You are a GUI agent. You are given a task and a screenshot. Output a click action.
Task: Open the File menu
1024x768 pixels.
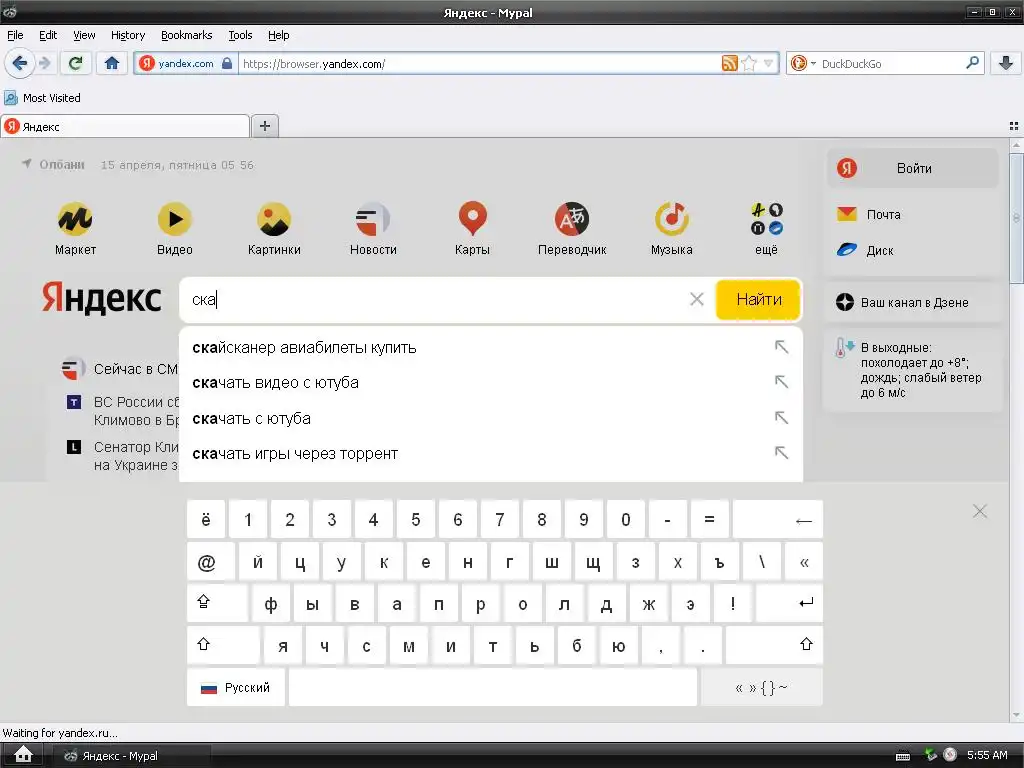15,35
